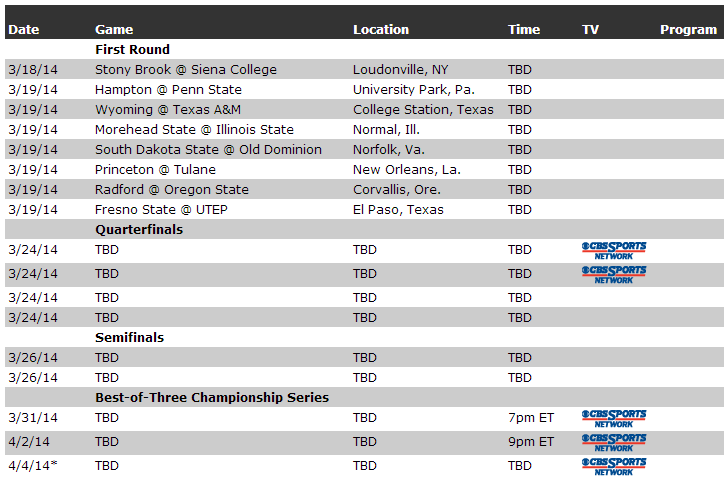
Task: Click the CBS Sports Network logo for first 3/24/14 quarterfinal
Action: (614, 251)
